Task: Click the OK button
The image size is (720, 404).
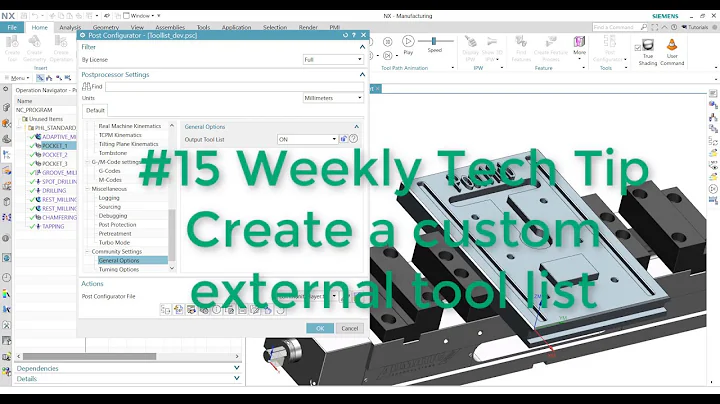Action: [320, 328]
